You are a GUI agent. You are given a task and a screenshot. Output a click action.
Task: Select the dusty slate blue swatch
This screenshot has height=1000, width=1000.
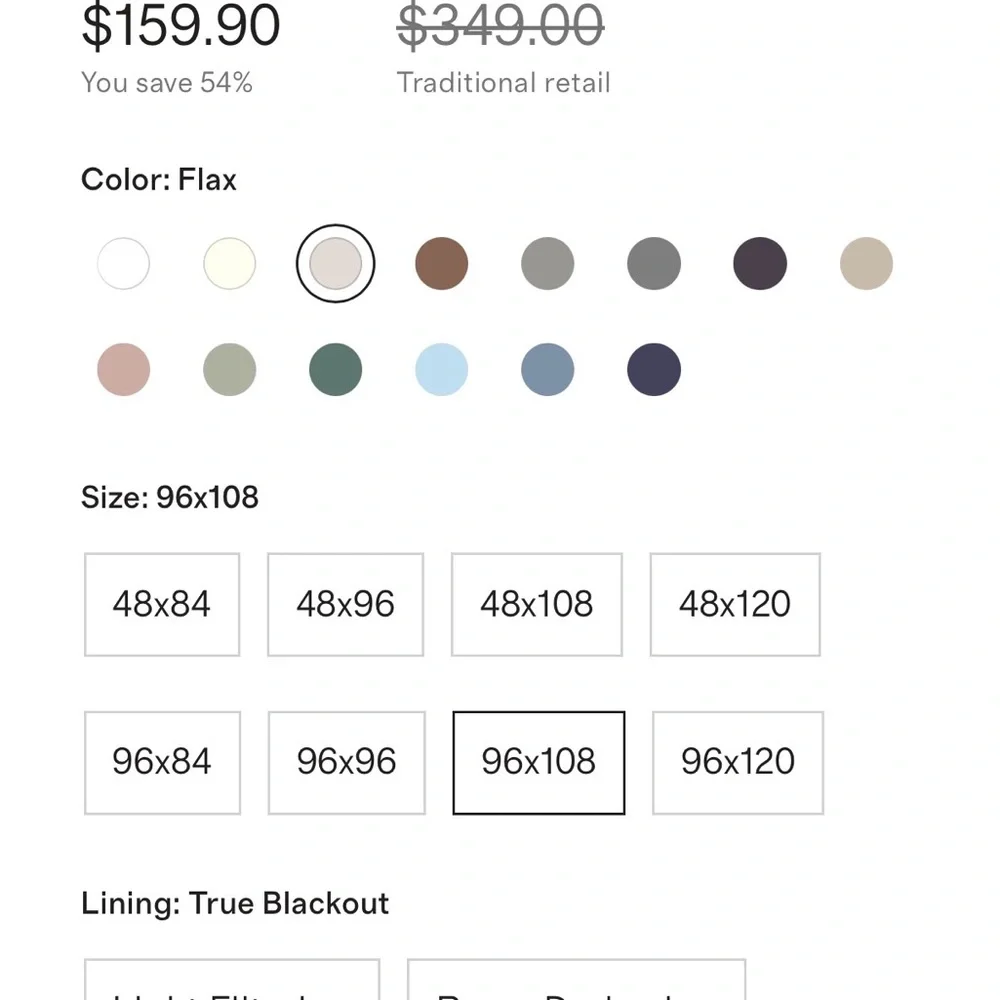click(x=547, y=369)
